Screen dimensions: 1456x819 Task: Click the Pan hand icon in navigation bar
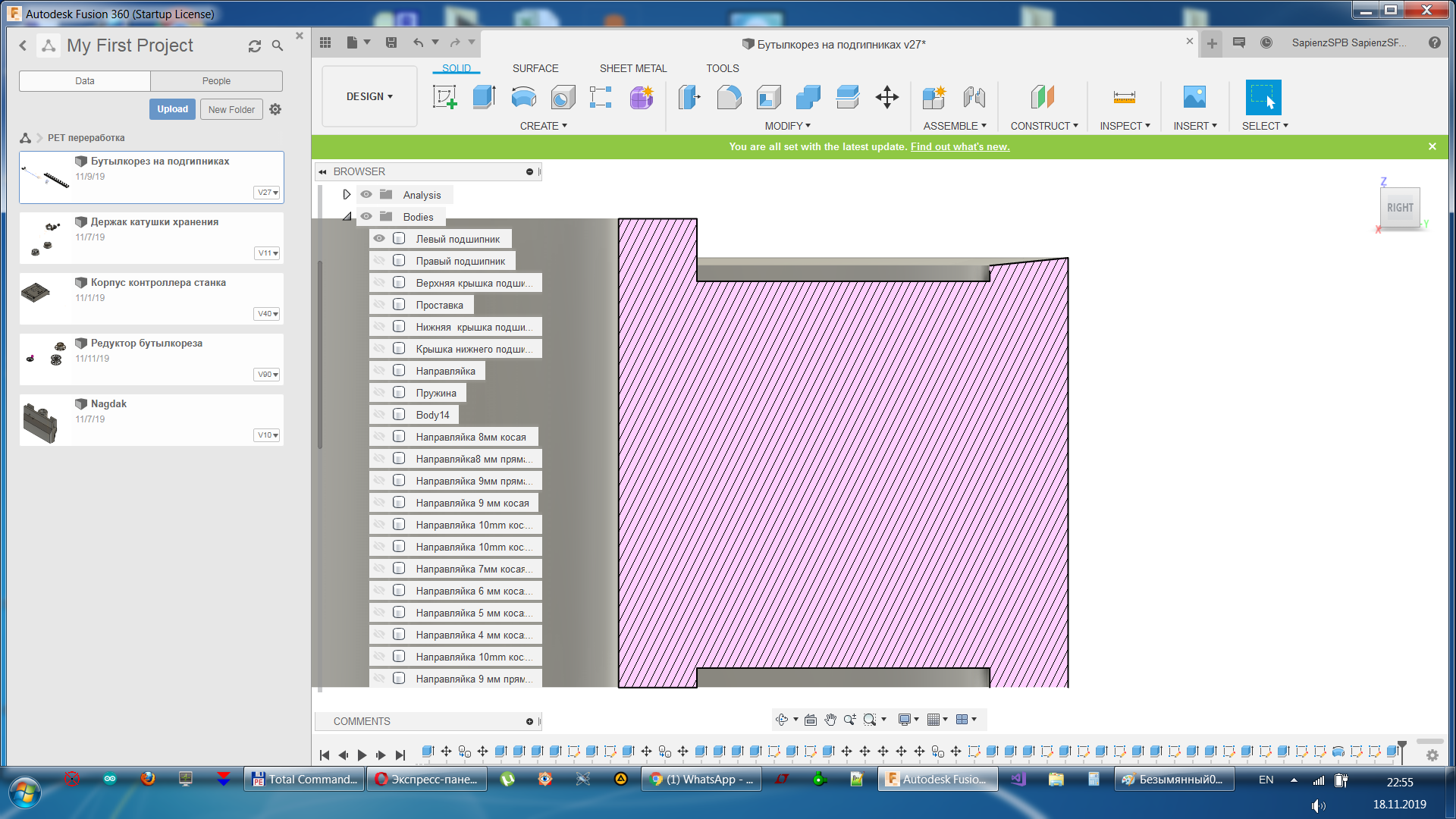pyautogui.click(x=830, y=720)
